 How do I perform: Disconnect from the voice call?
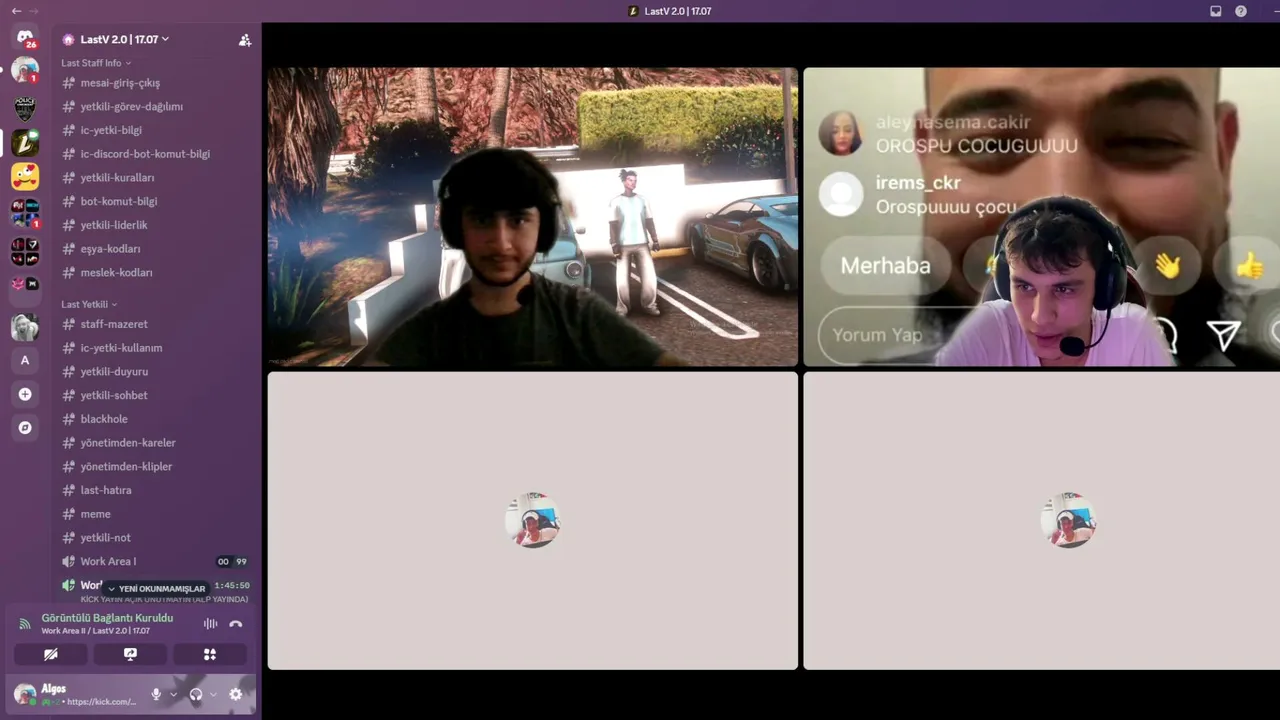point(236,624)
